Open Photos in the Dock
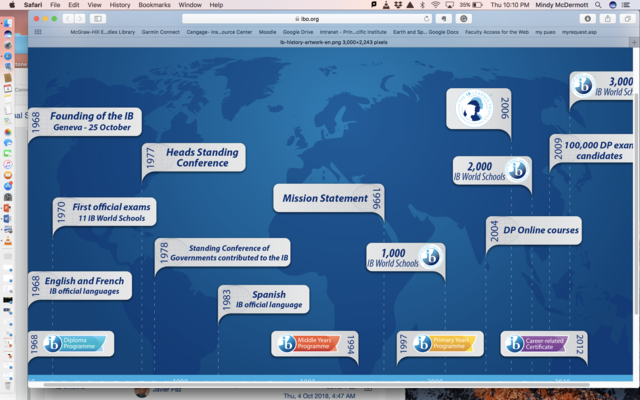Screen dimensions: 640x400 pyautogui.click(x=8, y=132)
